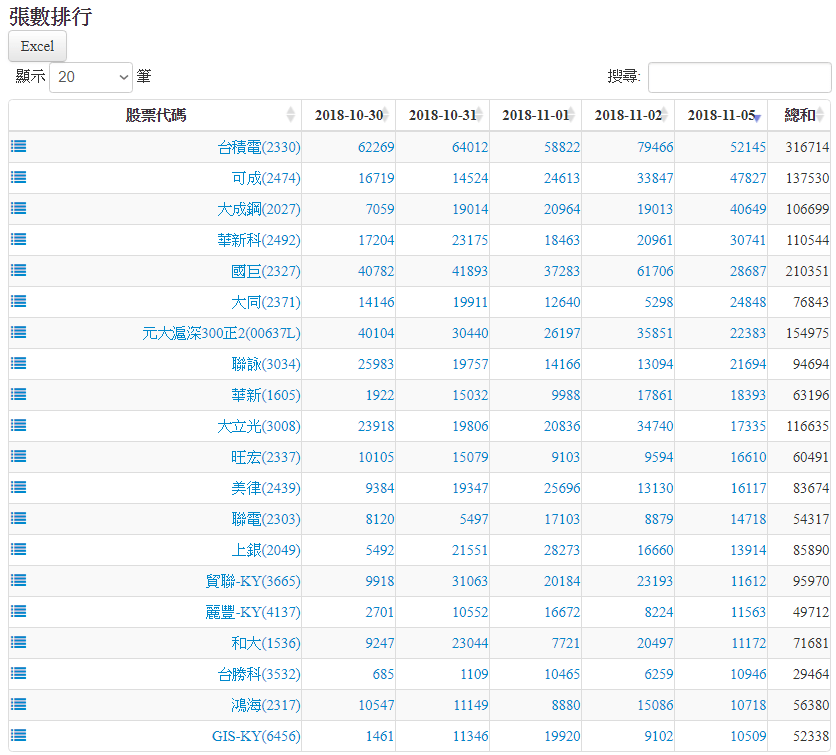Screen dimensions: 836x755
Task: Export table with the Excel button
Action: coord(37,46)
